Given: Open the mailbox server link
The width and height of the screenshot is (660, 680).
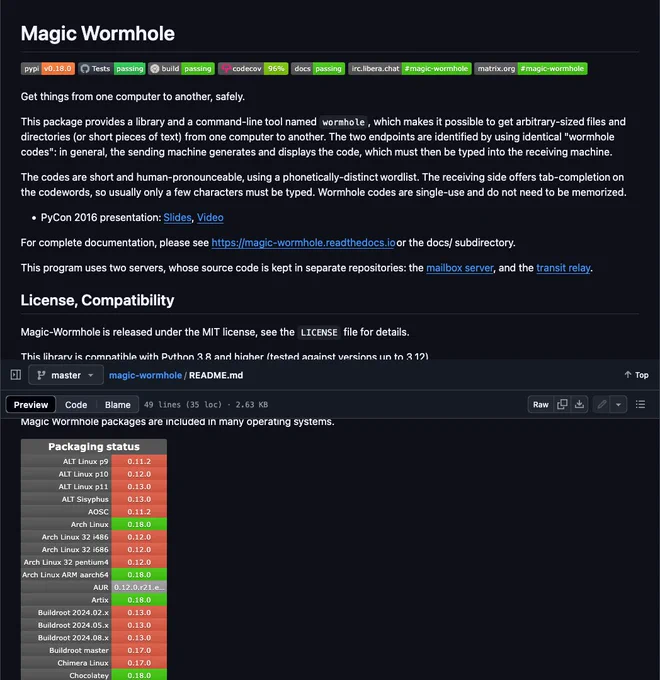Looking at the screenshot, I should click(460, 268).
